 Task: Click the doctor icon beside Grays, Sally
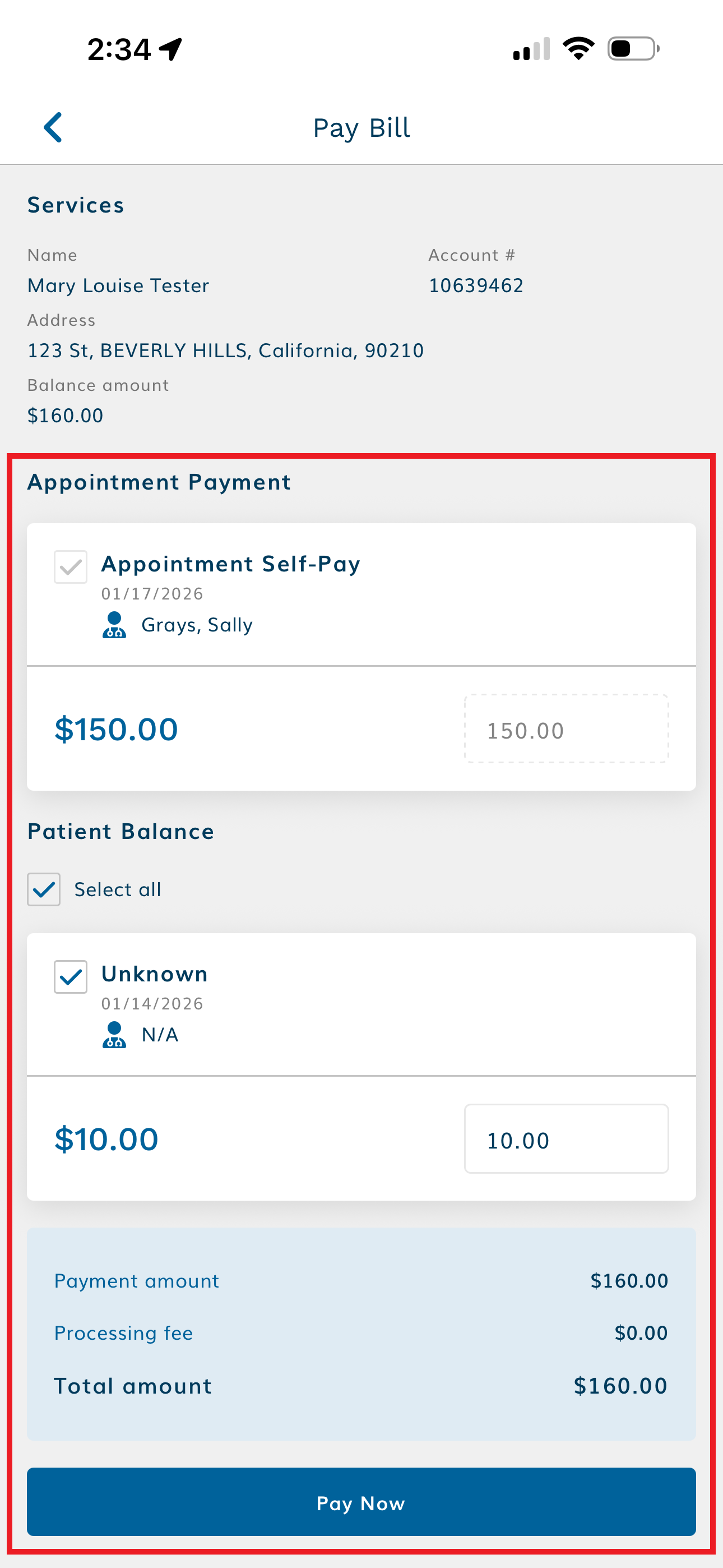click(114, 625)
